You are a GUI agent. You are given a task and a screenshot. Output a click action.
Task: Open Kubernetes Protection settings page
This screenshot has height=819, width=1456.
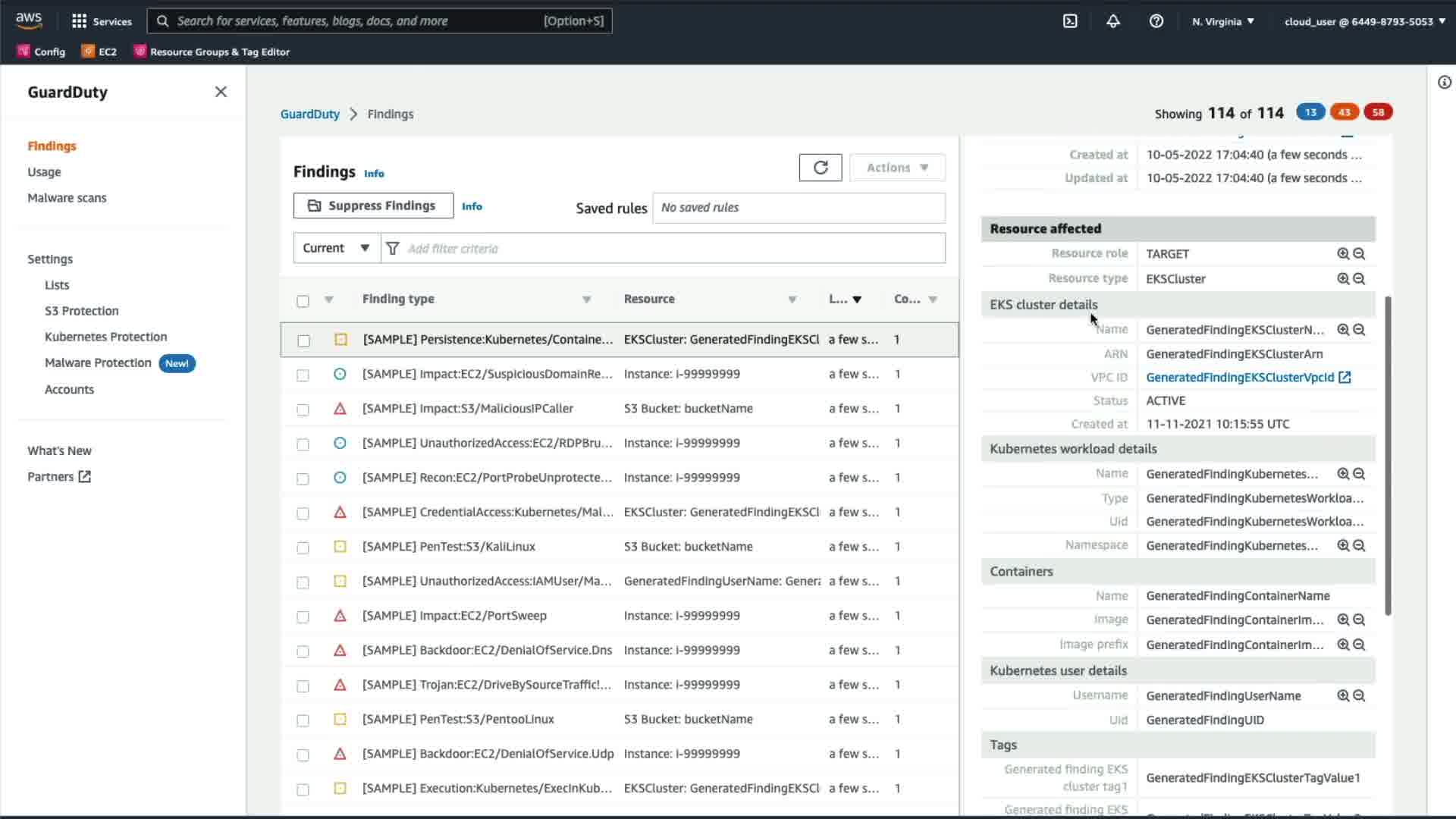(x=105, y=337)
